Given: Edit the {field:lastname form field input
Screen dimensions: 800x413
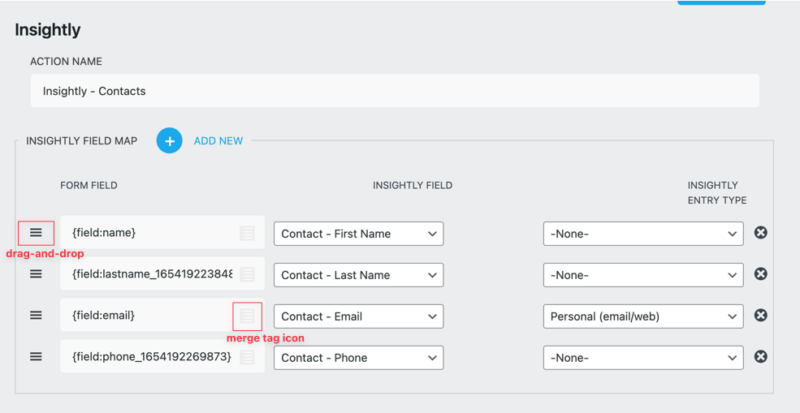Looking at the screenshot, I should (162, 274).
